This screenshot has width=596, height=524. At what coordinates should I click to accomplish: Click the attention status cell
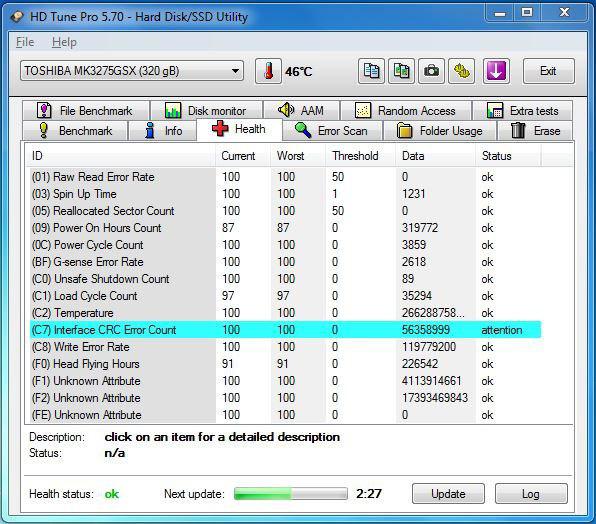coord(502,330)
